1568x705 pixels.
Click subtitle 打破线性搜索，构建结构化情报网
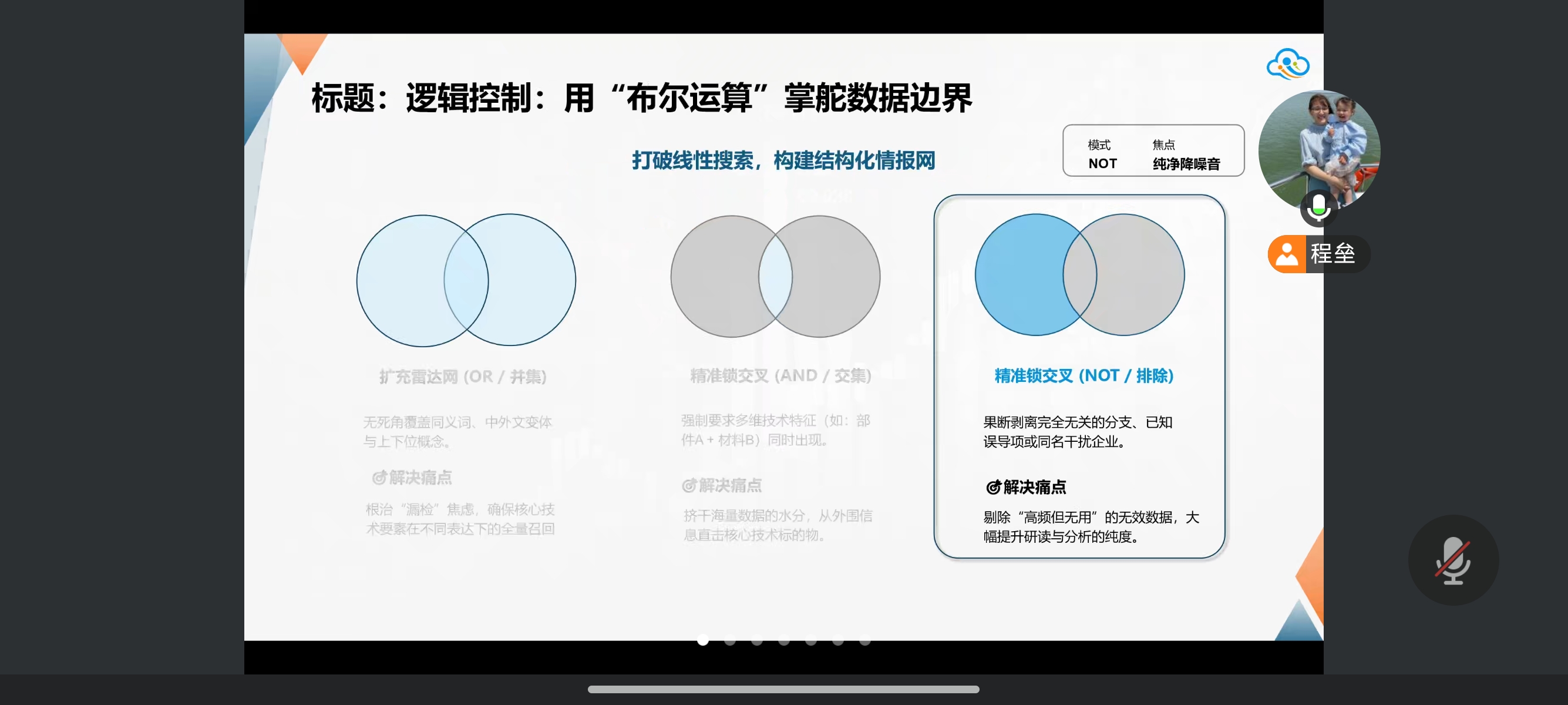click(x=783, y=161)
